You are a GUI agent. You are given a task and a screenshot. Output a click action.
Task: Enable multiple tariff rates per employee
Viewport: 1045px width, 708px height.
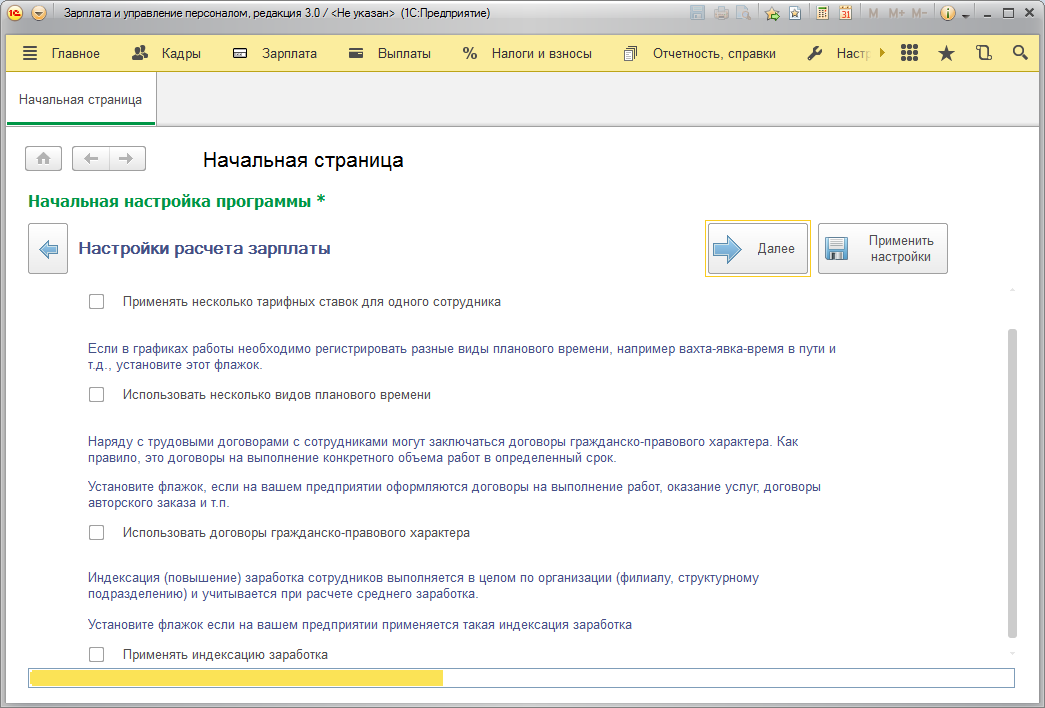97,301
